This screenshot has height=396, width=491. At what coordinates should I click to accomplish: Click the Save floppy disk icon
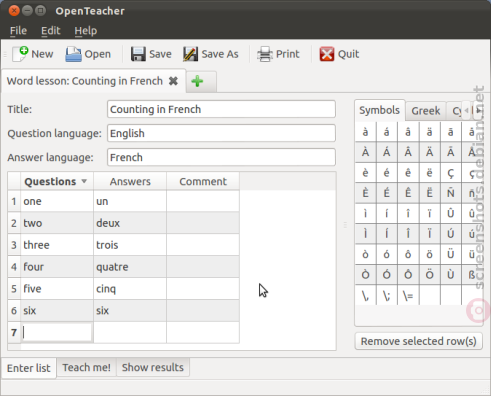click(138, 54)
